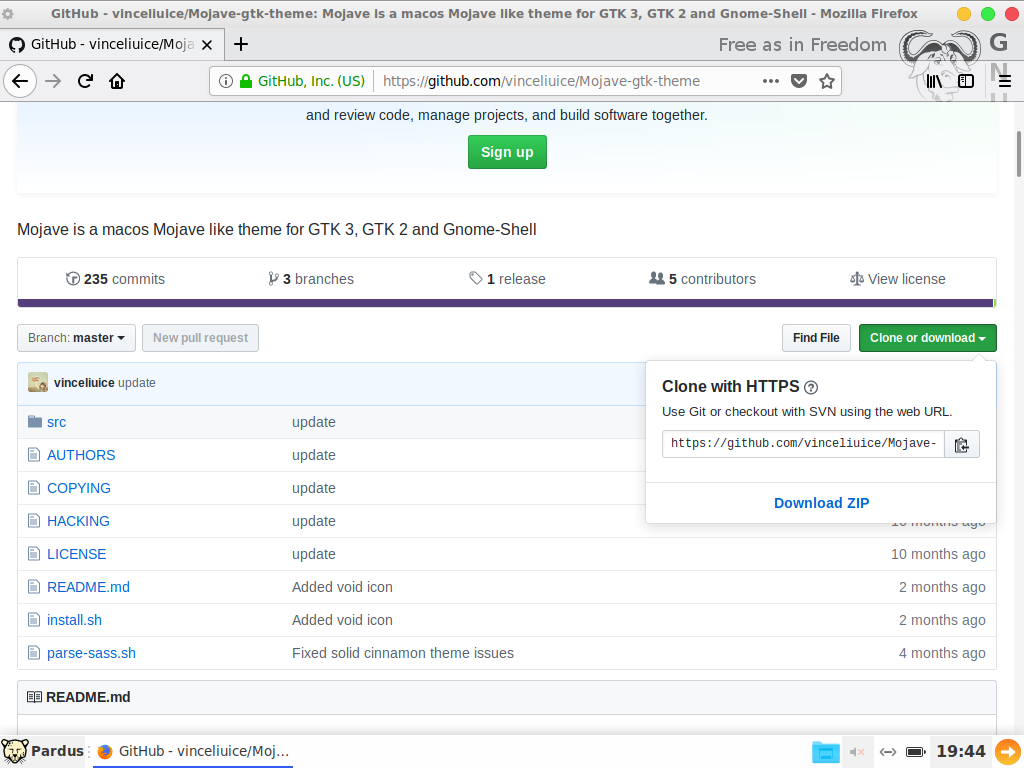Save the page to Pocket icon
The width and height of the screenshot is (1024, 768).
799,81
